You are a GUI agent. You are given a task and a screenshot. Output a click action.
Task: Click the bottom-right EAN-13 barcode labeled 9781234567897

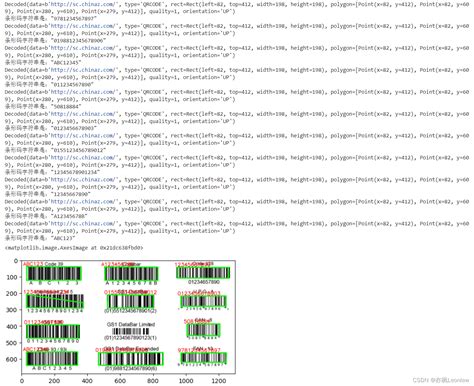(x=204, y=358)
